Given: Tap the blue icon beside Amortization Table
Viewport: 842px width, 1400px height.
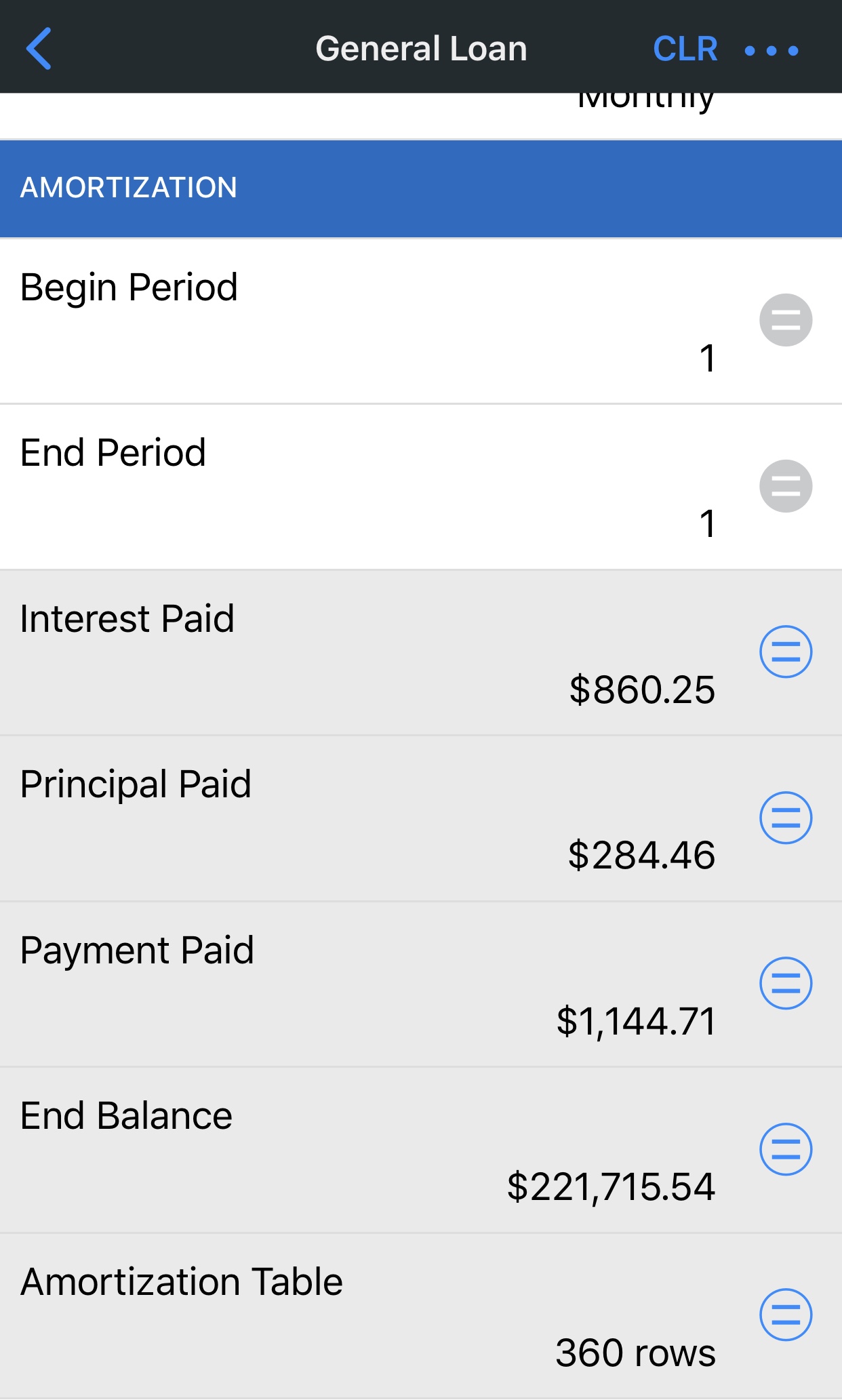Looking at the screenshot, I should pyautogui.click(x=786, y=1315).
